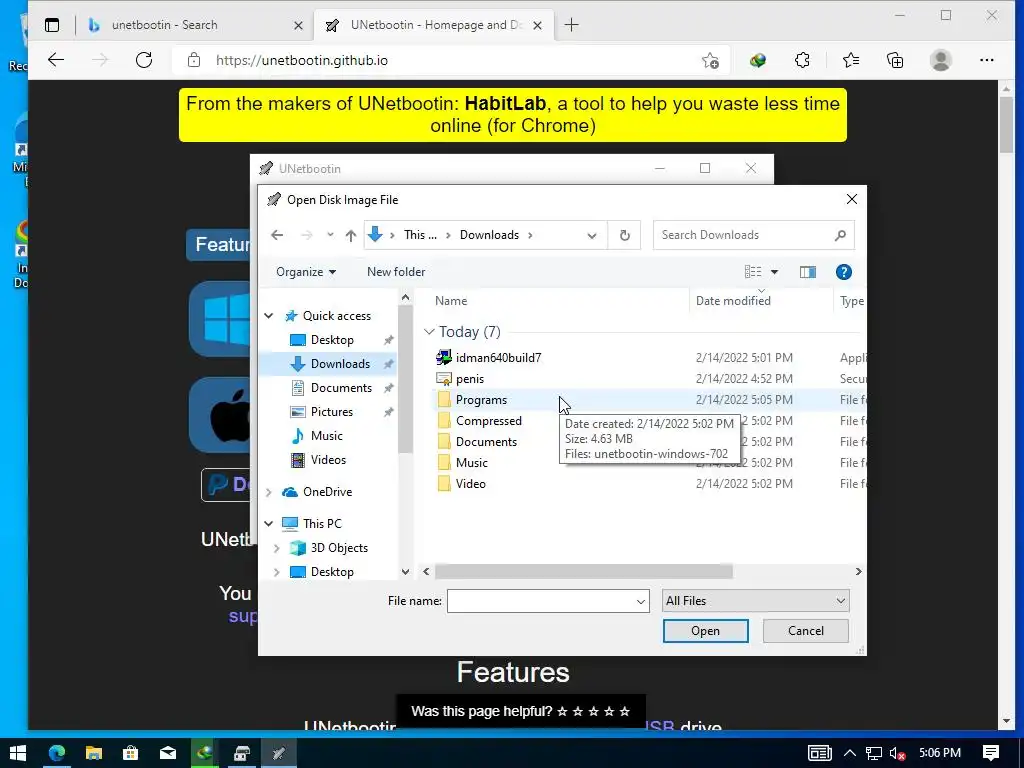Click the Search Downloads field
Image resolution: width=1024 pixels, height=768 pixels.
click(x=753, y=235)
